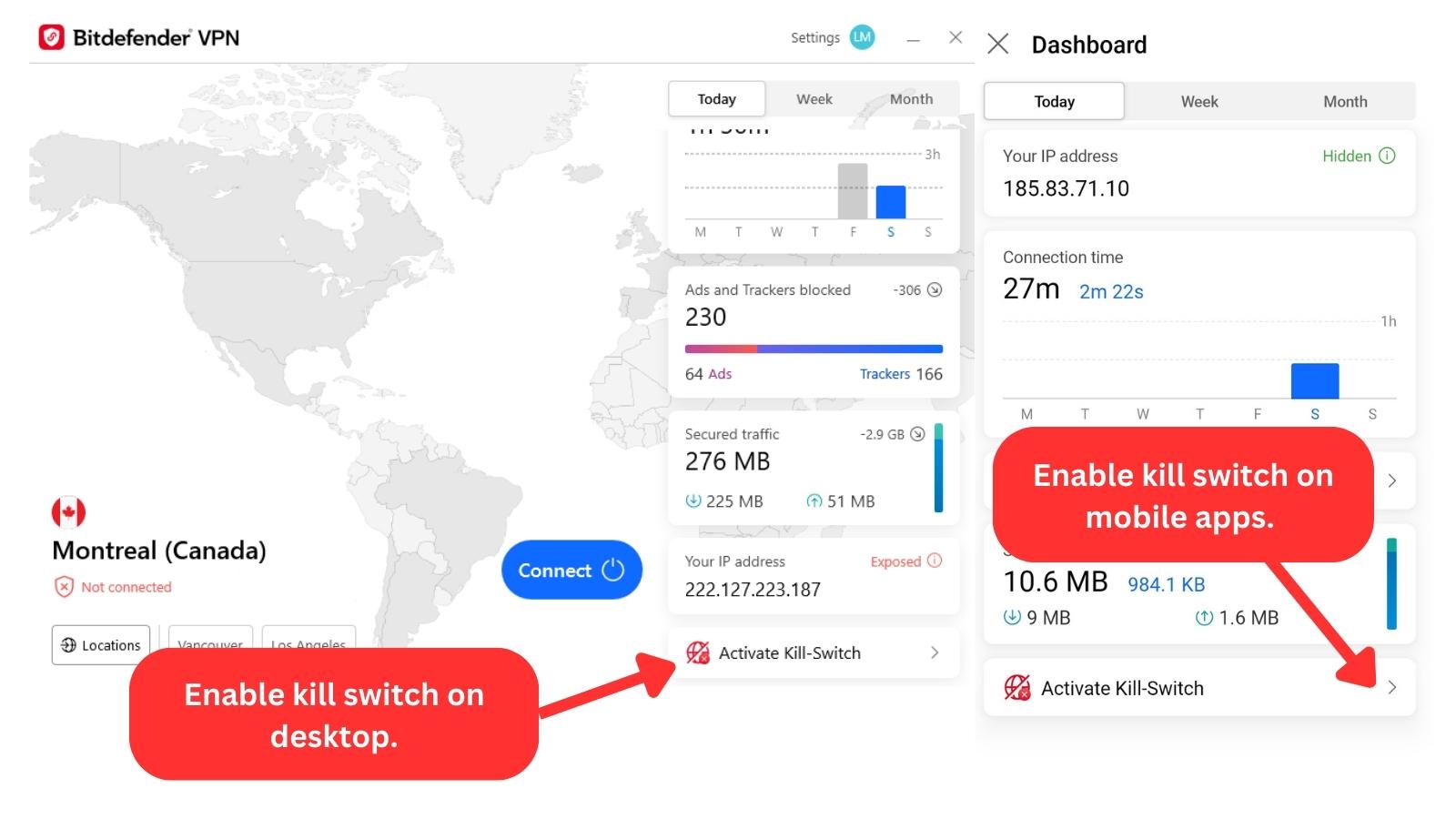Viewport: 1456px width, 819px height.
Task: Click the gray Friday bar in the desktop chart
Action: (853, 191)
